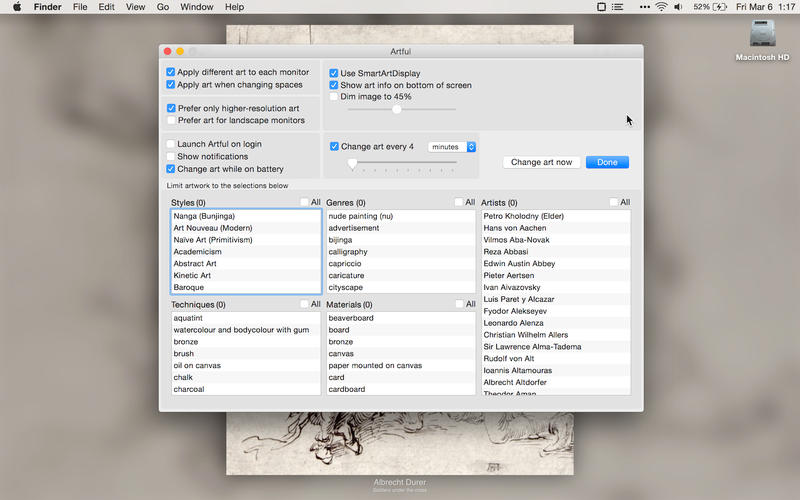800x500 pixels.
Task: Select nude painting (nu) genre
Action: 401,216
